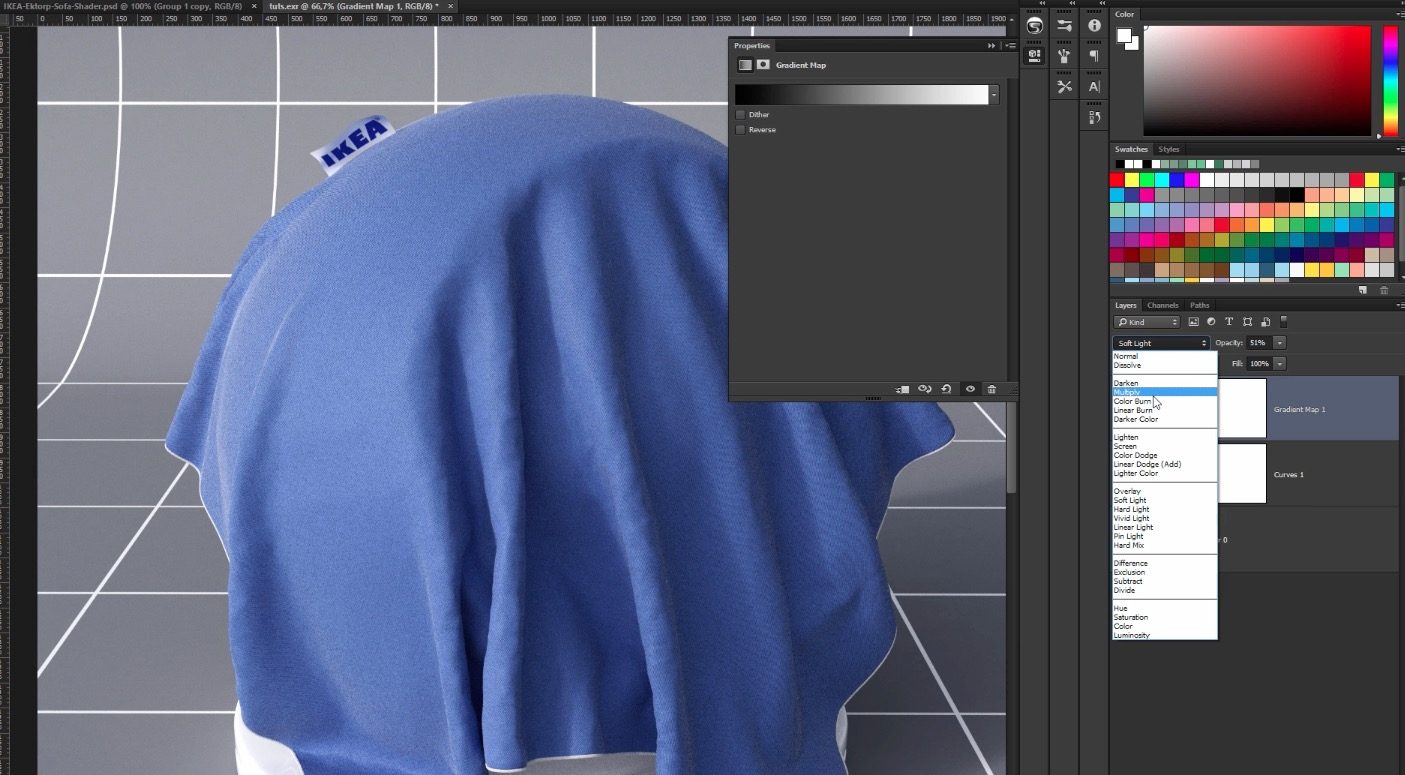Collapse the Color panel group to icons

click(x=1401, y=3)
